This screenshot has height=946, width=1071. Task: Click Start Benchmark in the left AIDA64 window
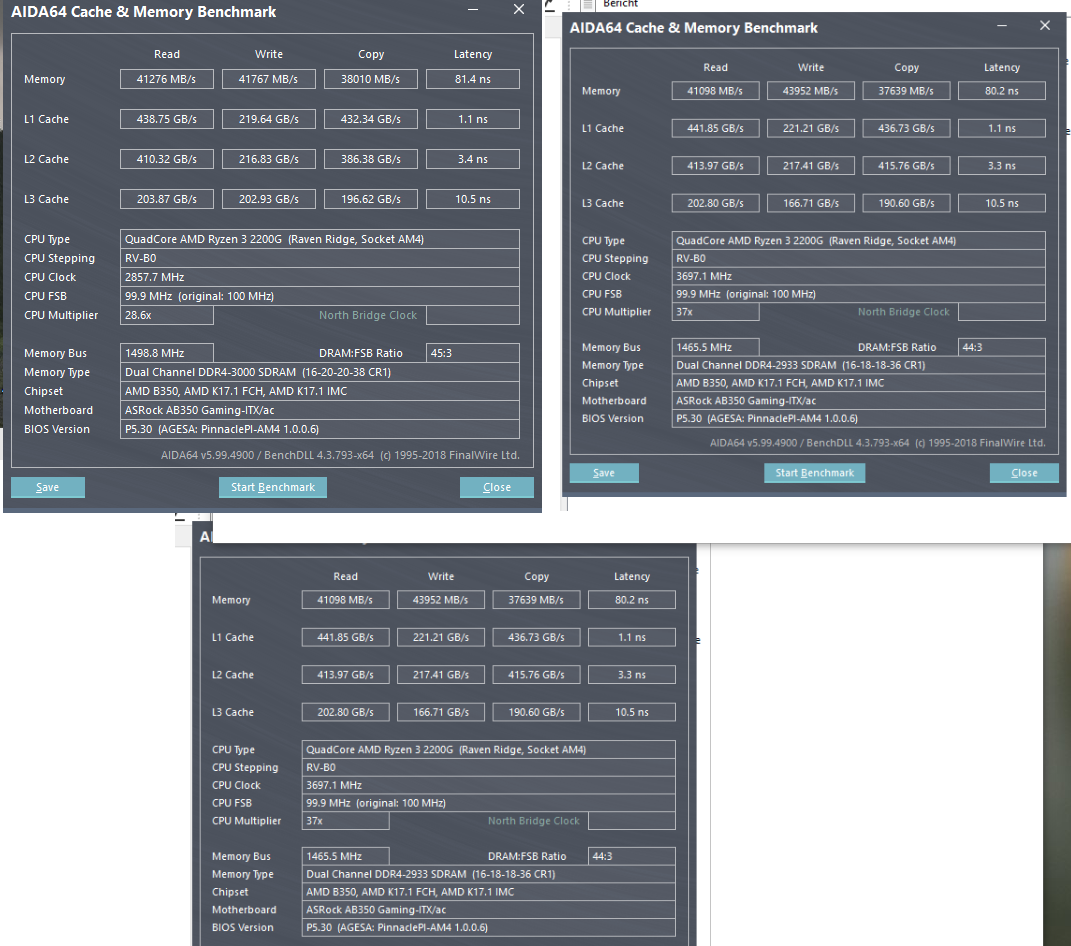point(273,487)
